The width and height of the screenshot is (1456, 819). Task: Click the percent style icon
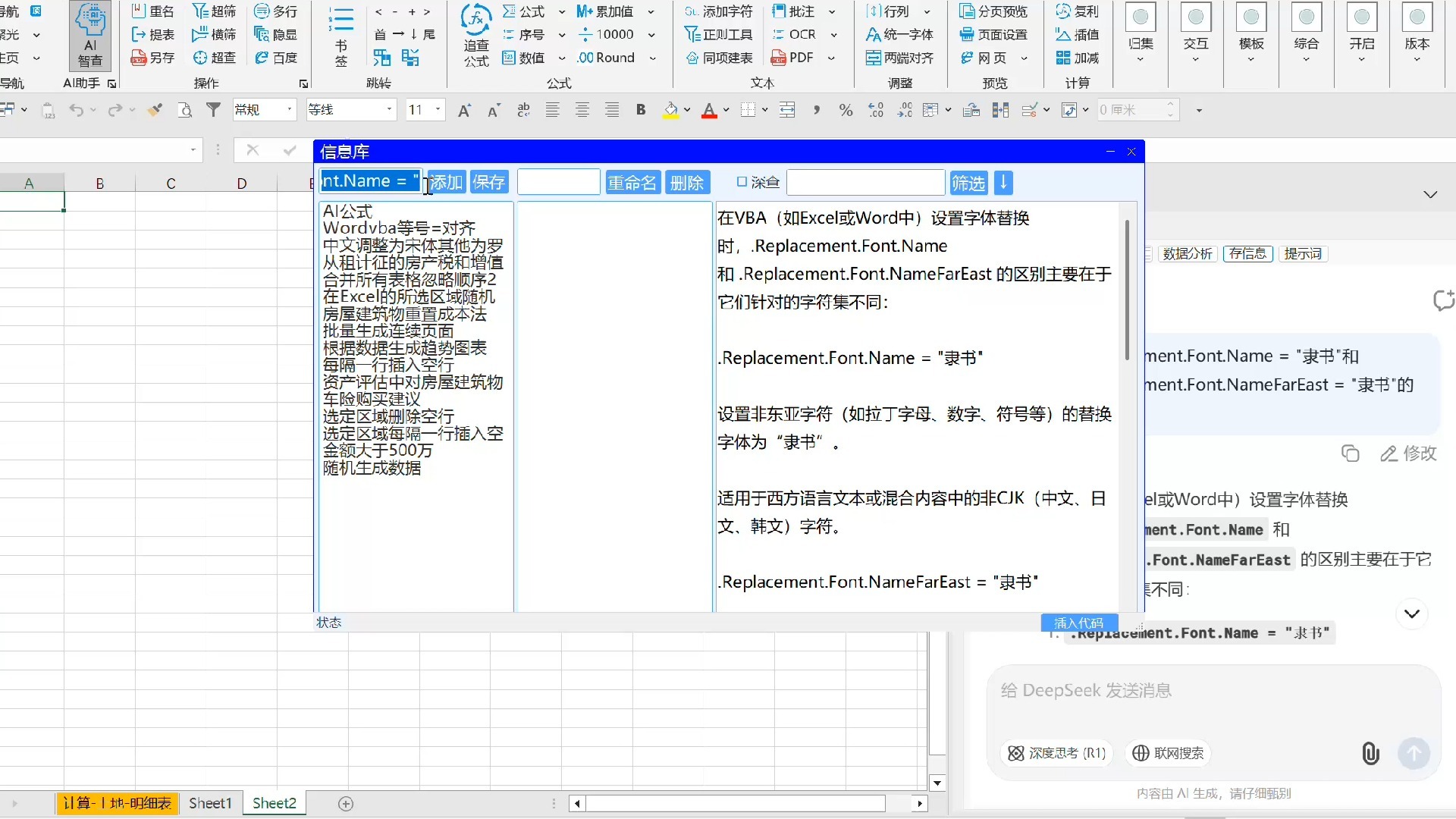point(846,110)
